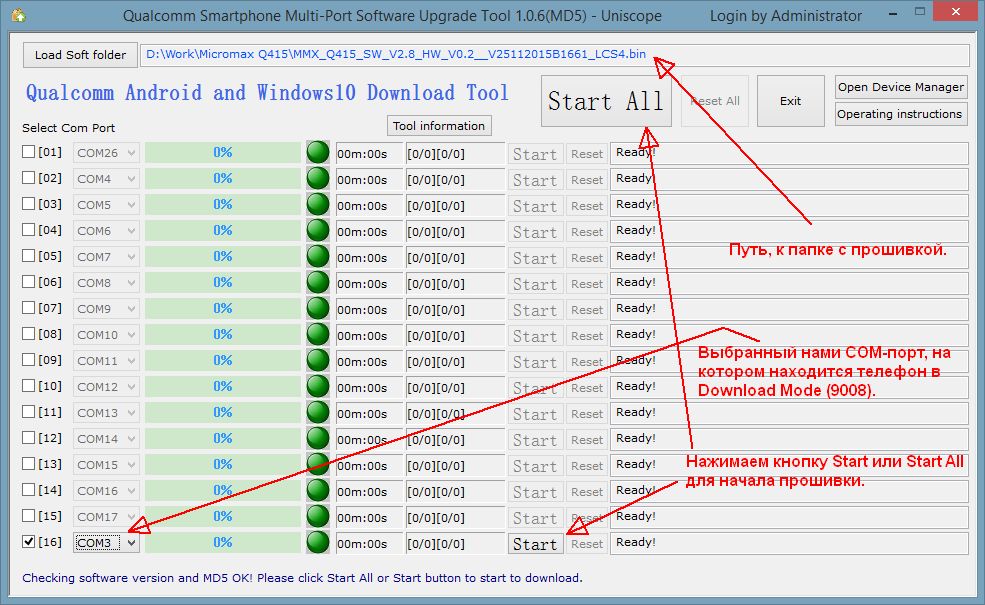Open the COM3 port dropdown in row 16
The image size is (985, 605).
click(x=106, y=543)
